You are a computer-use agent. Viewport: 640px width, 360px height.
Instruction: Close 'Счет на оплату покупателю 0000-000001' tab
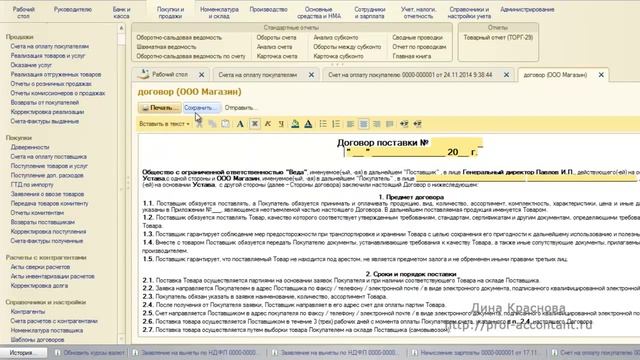pos(506,75)
